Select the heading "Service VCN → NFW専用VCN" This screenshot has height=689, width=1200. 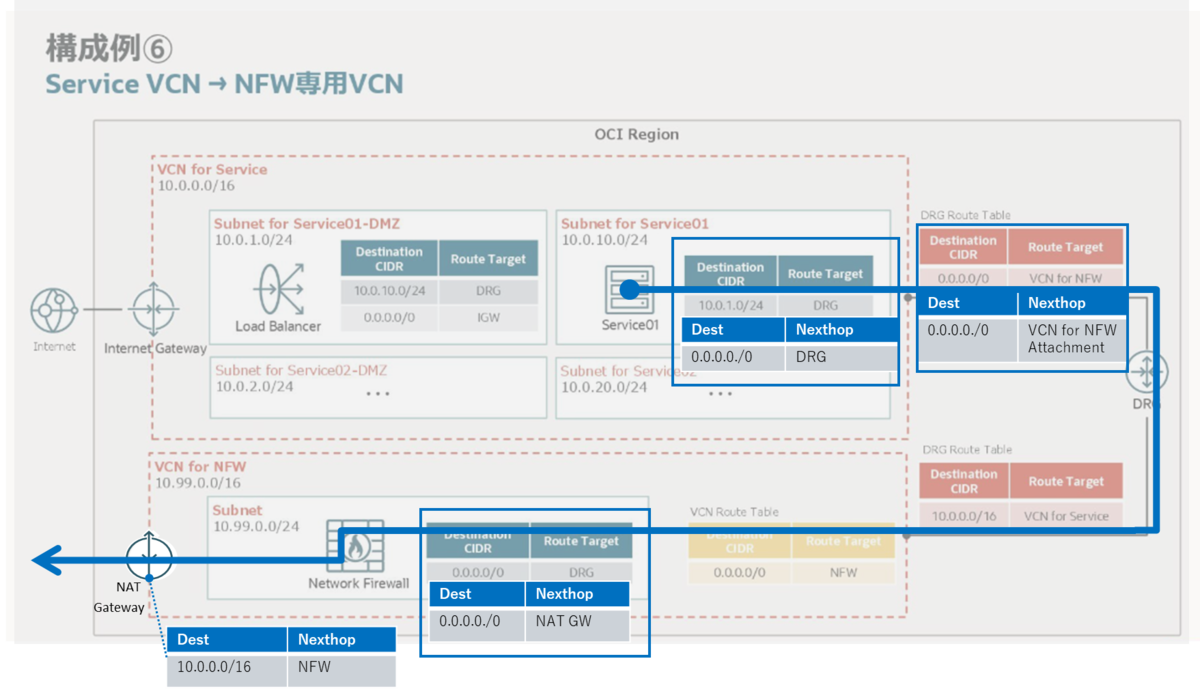(x=224, y=83)
